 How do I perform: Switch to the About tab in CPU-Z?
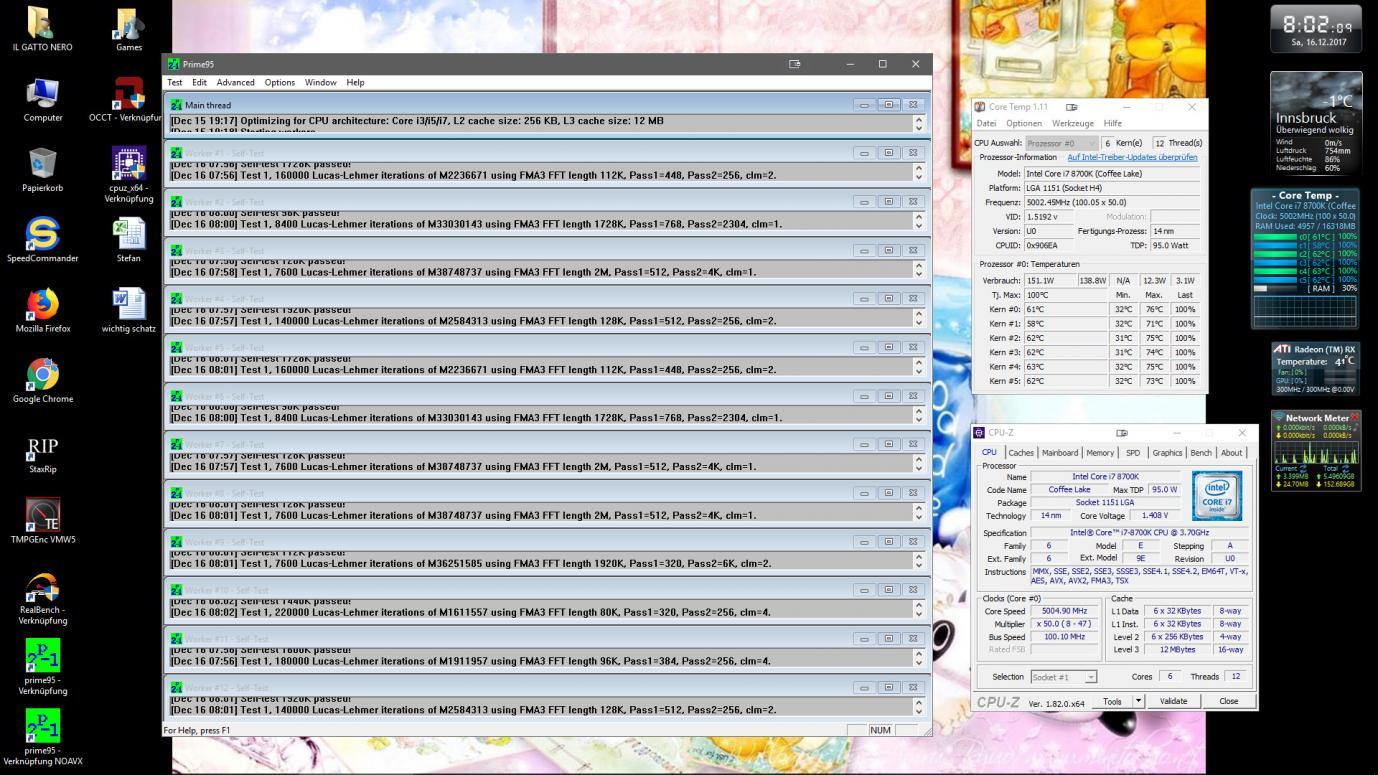pos(1232,453)
